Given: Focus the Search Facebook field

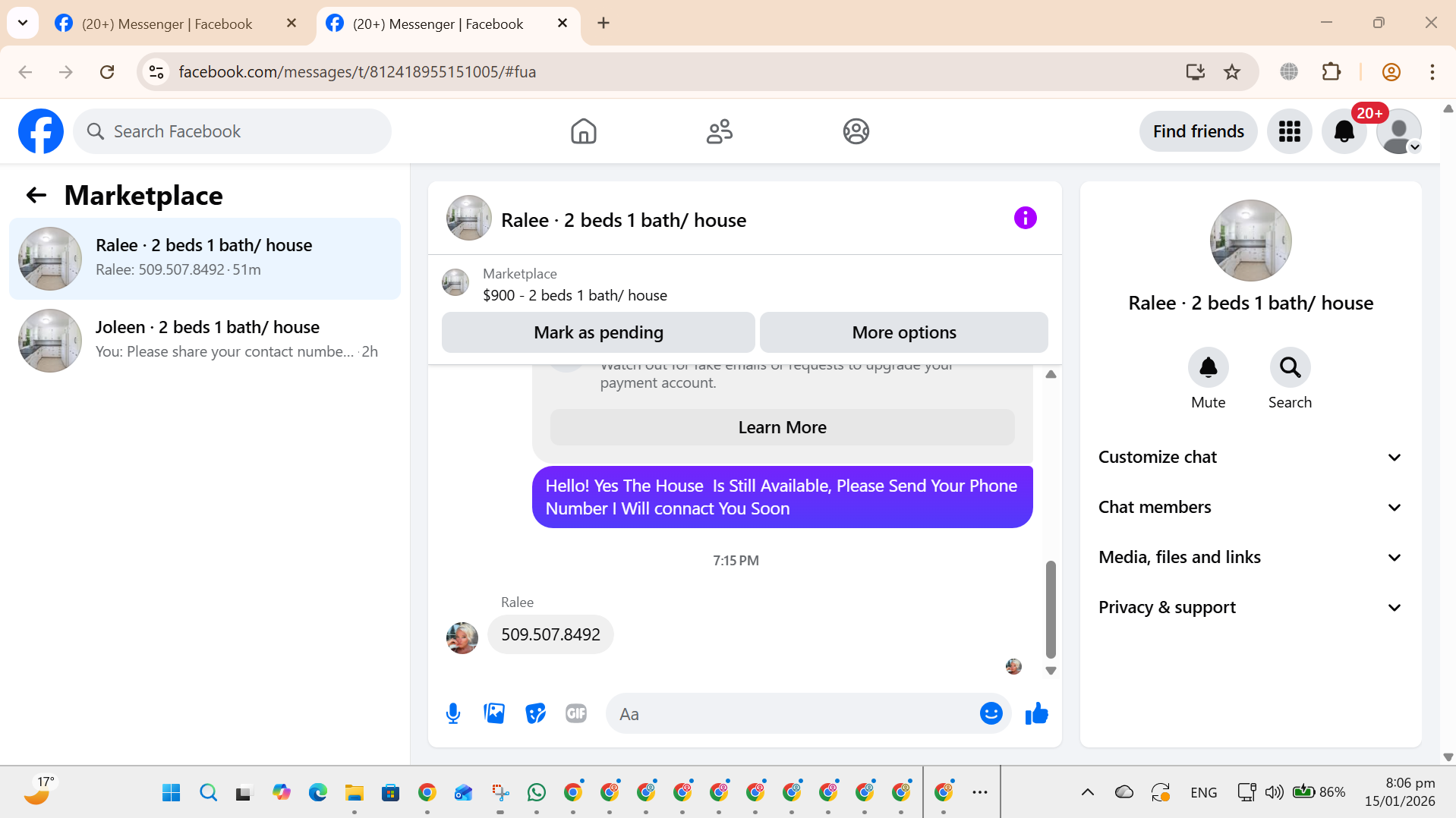Looking at the screenshot, I should [232, 131].
